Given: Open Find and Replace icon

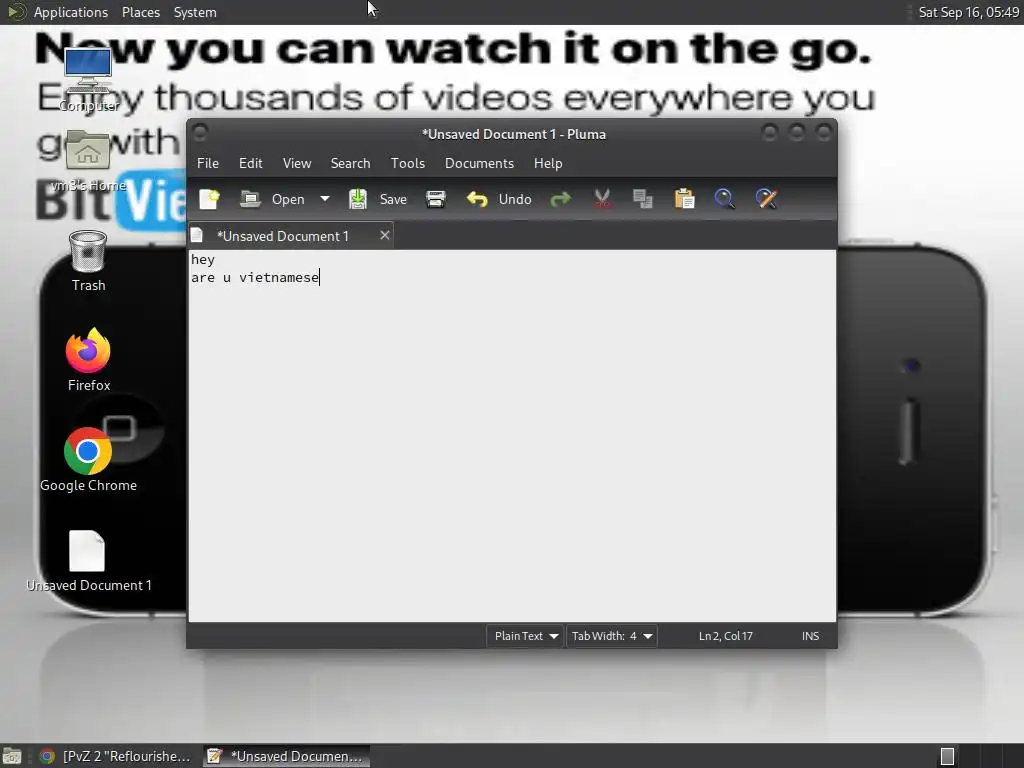Looking at the screenshot, I should [x=767, y=199].
